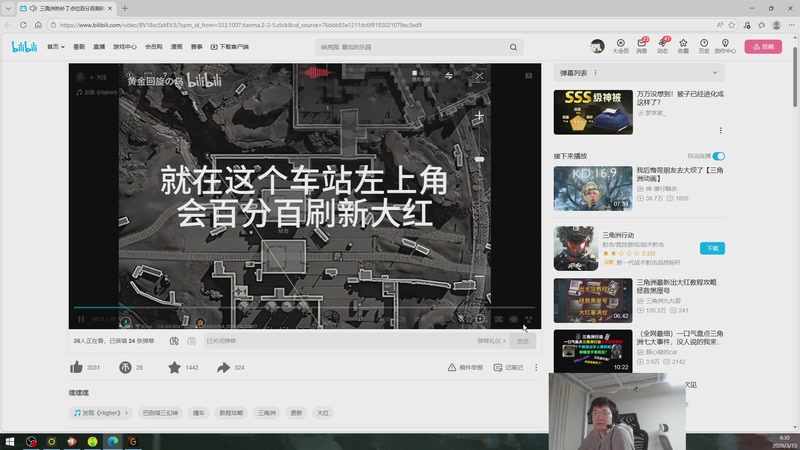Click the plus icon on the video map
The height and width of the screenshot is (450, 800).
479,117
